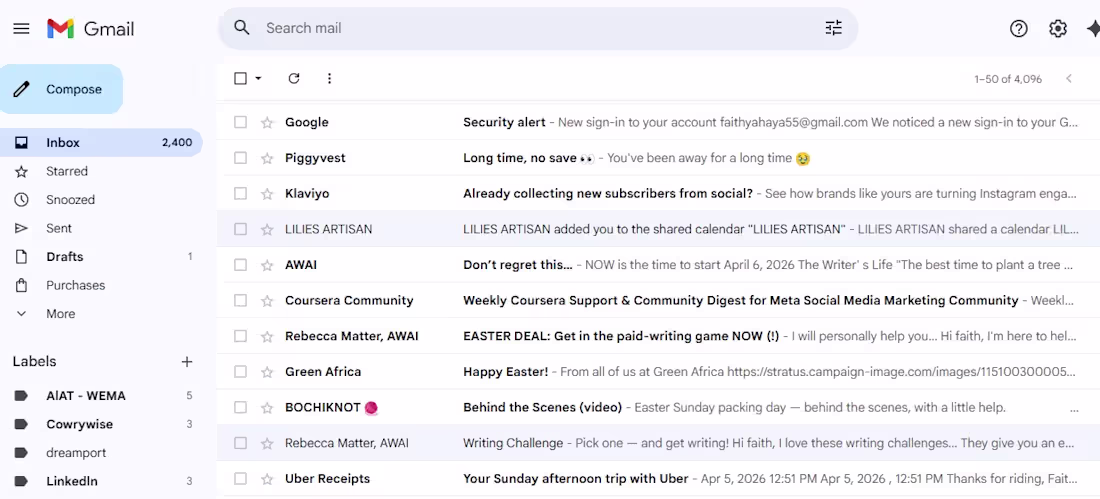The image size is (1100, 499).
Task: Star the Coursera Community email
Action: coord(267,301)
